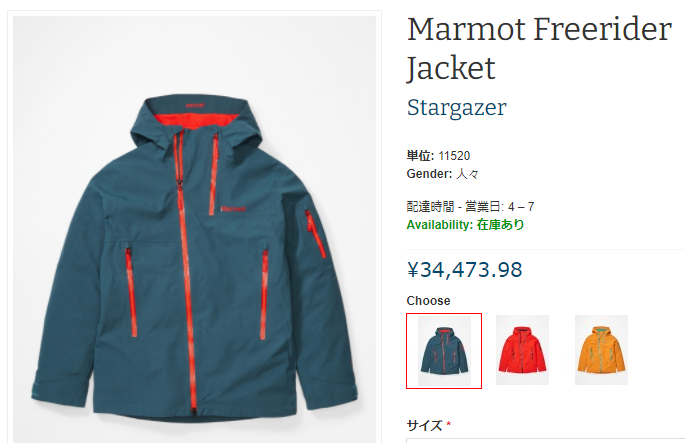Click the サイズ field label
Screen dimensions: 685x443
pos(424,425)
